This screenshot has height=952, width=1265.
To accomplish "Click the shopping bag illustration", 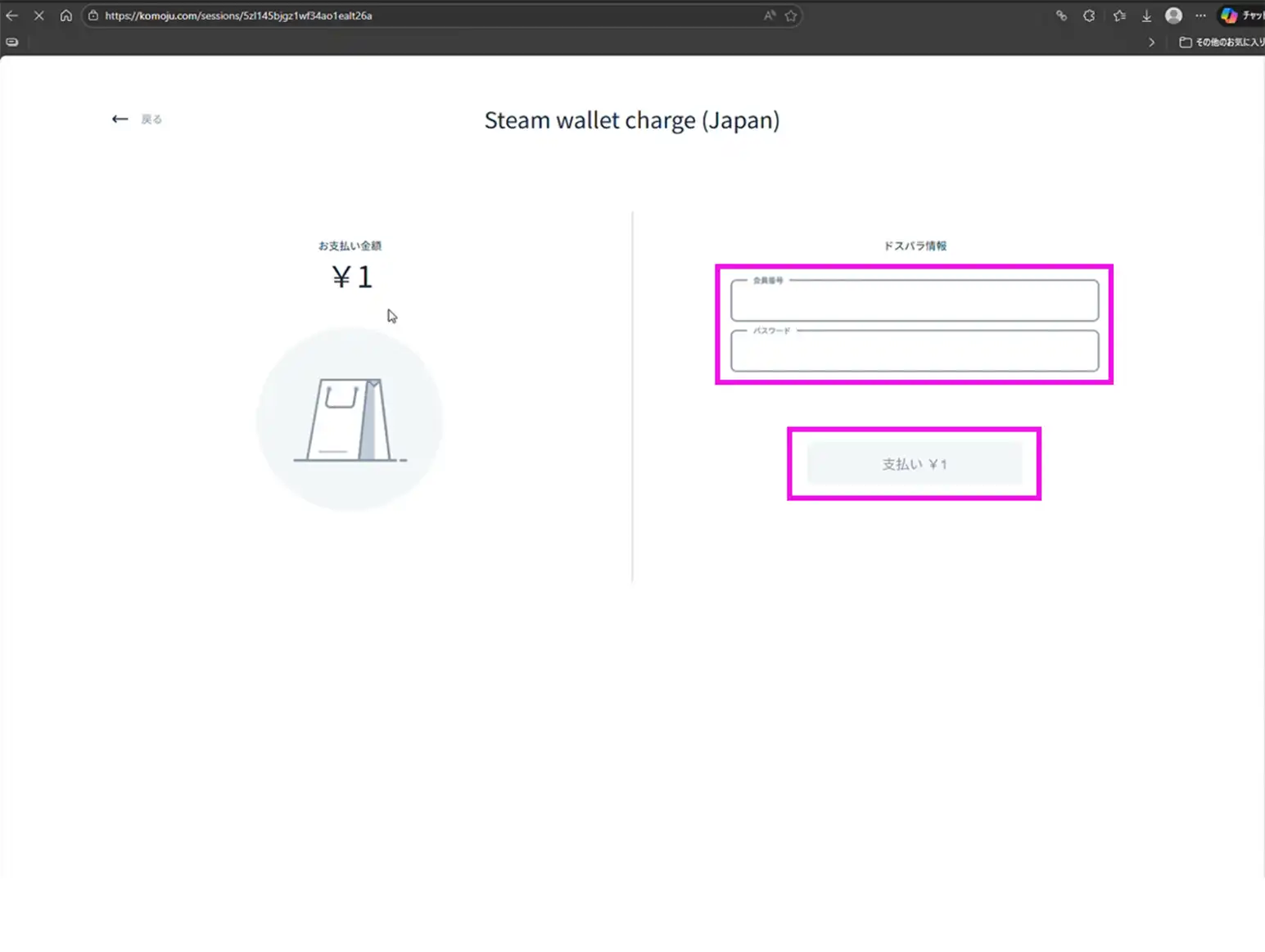I will 350,419.
